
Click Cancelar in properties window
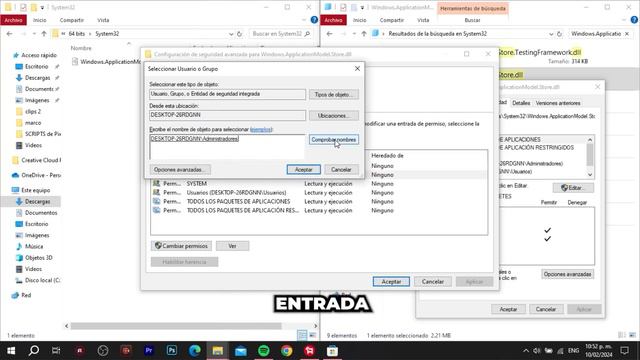click(x=546, y=309)
